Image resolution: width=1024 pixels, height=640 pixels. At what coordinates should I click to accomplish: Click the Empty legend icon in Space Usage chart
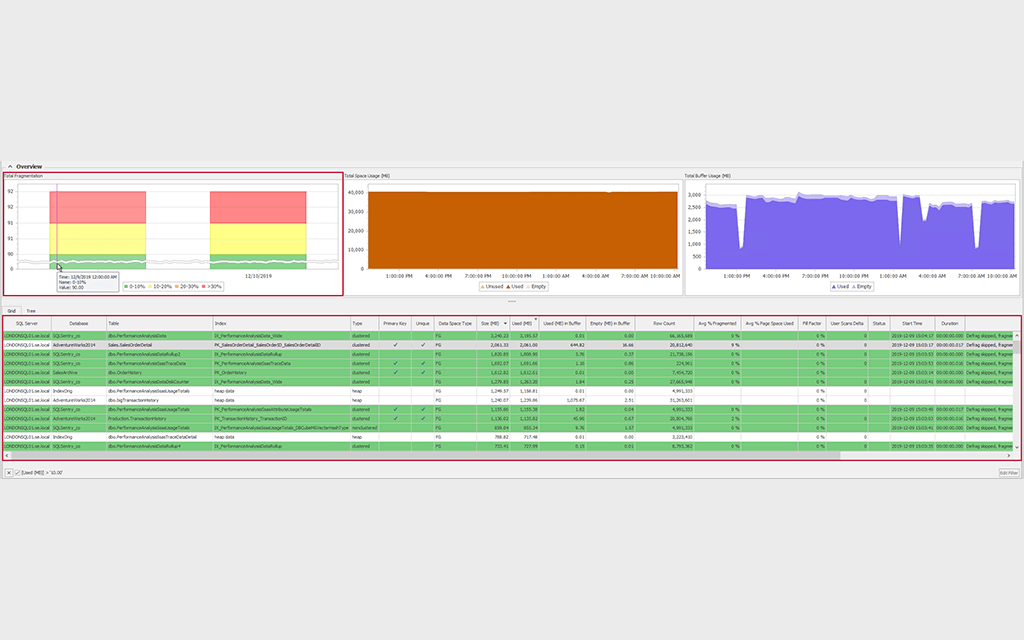[x=528, y=287]
